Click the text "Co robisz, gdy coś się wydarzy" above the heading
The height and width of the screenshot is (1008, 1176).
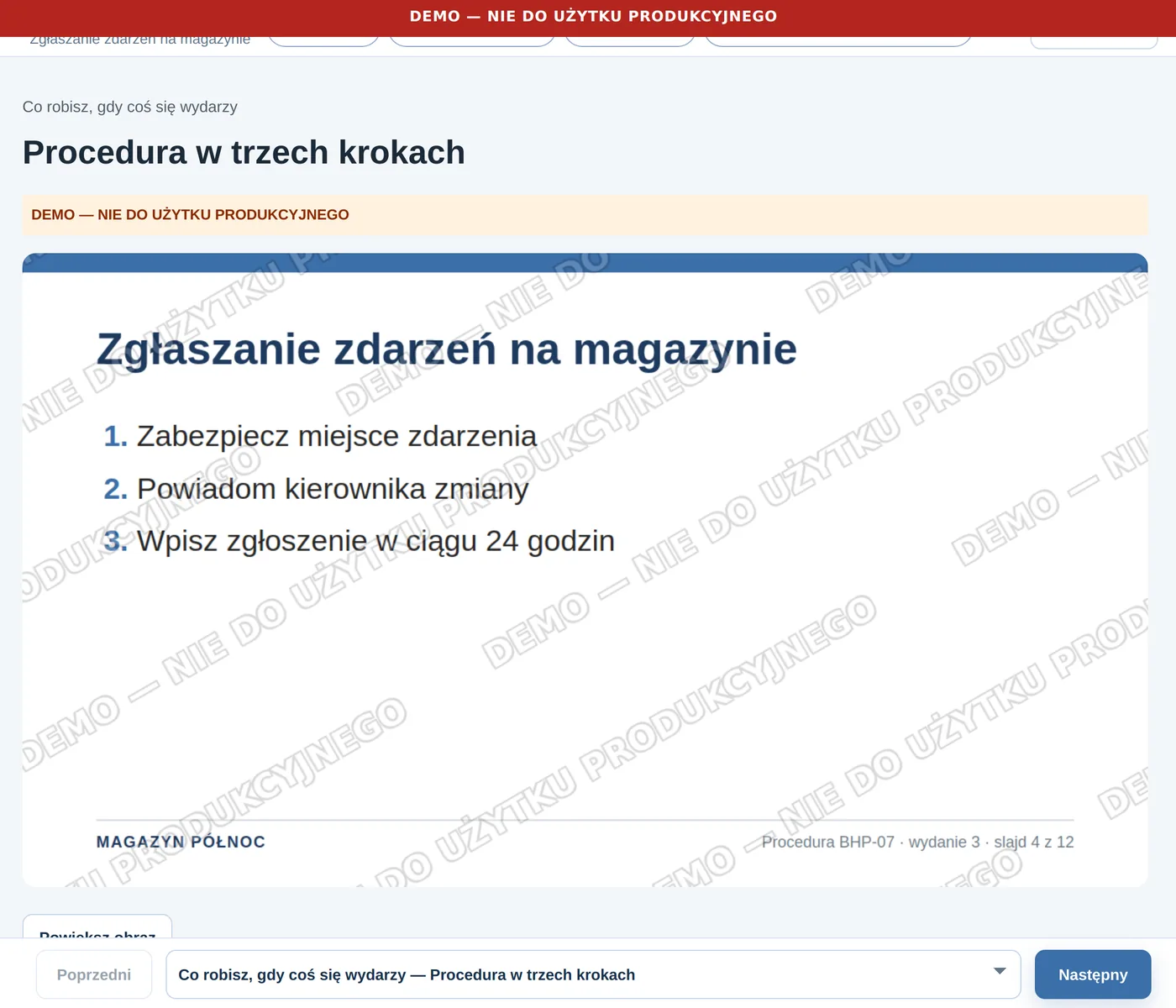click(x=130, y=107)
